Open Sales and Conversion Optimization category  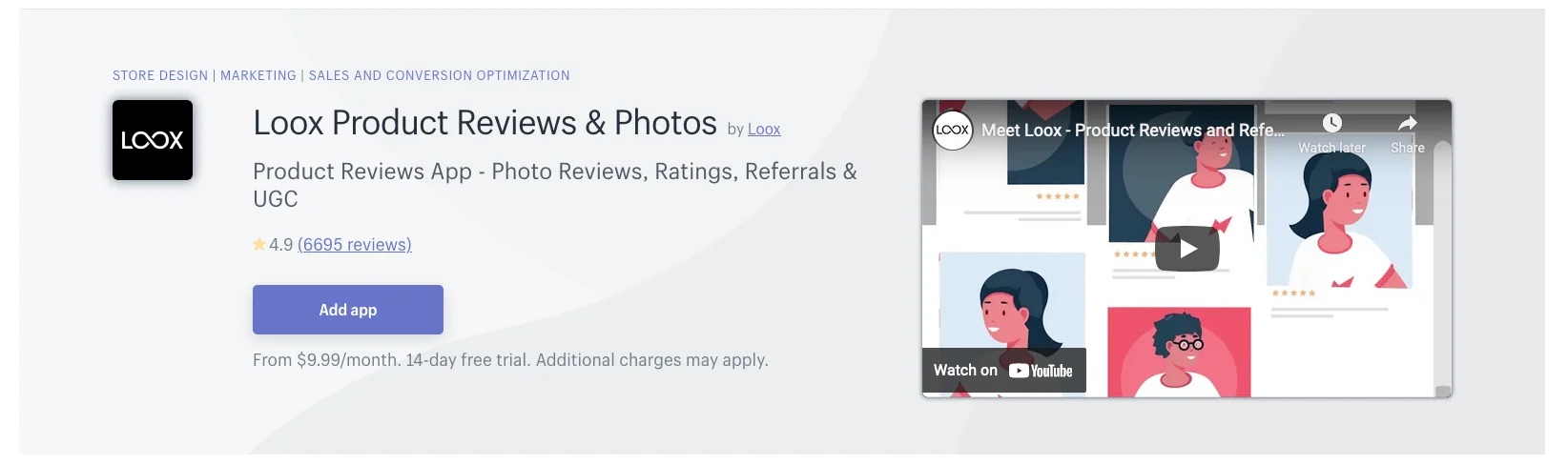439,75
